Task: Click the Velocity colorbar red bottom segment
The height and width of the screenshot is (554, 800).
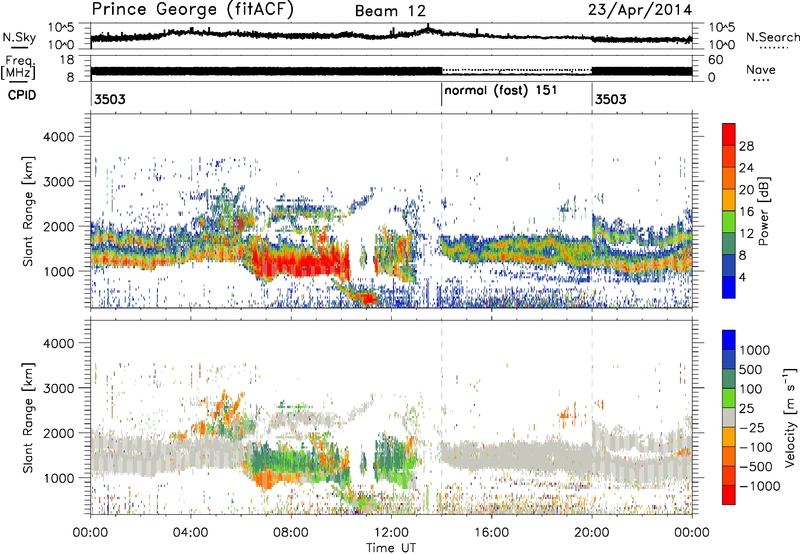Action: click(x=729, y=495)
